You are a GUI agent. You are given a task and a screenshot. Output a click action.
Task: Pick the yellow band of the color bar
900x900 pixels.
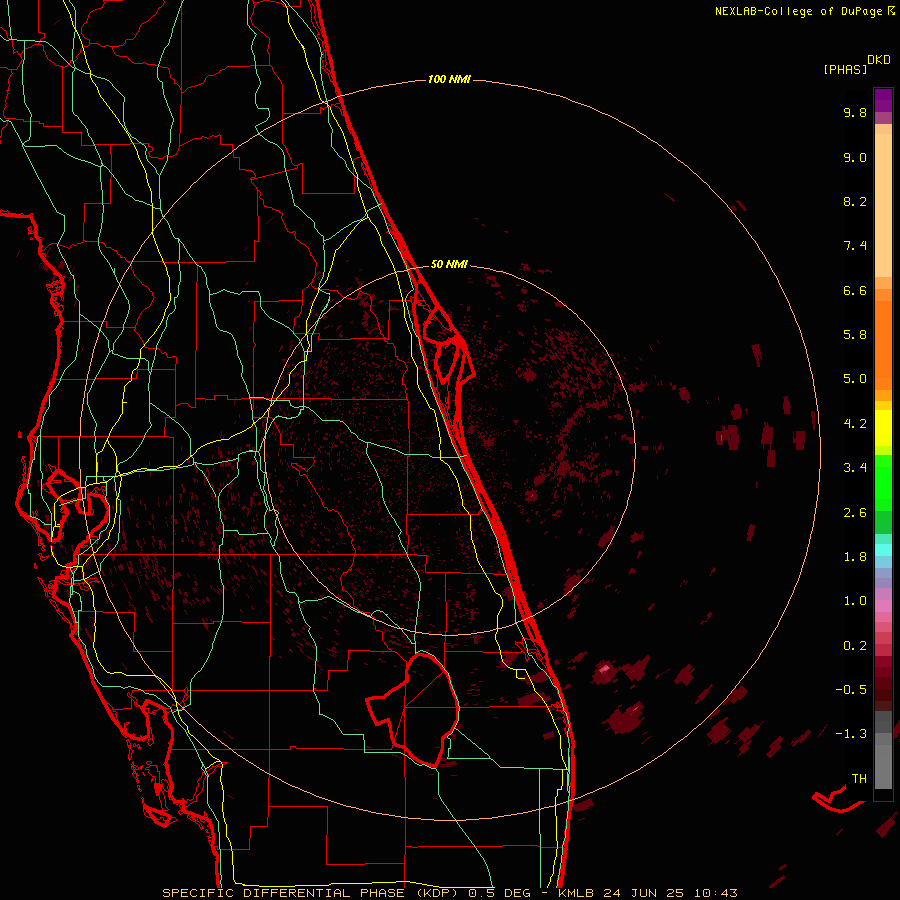[883, 428]
